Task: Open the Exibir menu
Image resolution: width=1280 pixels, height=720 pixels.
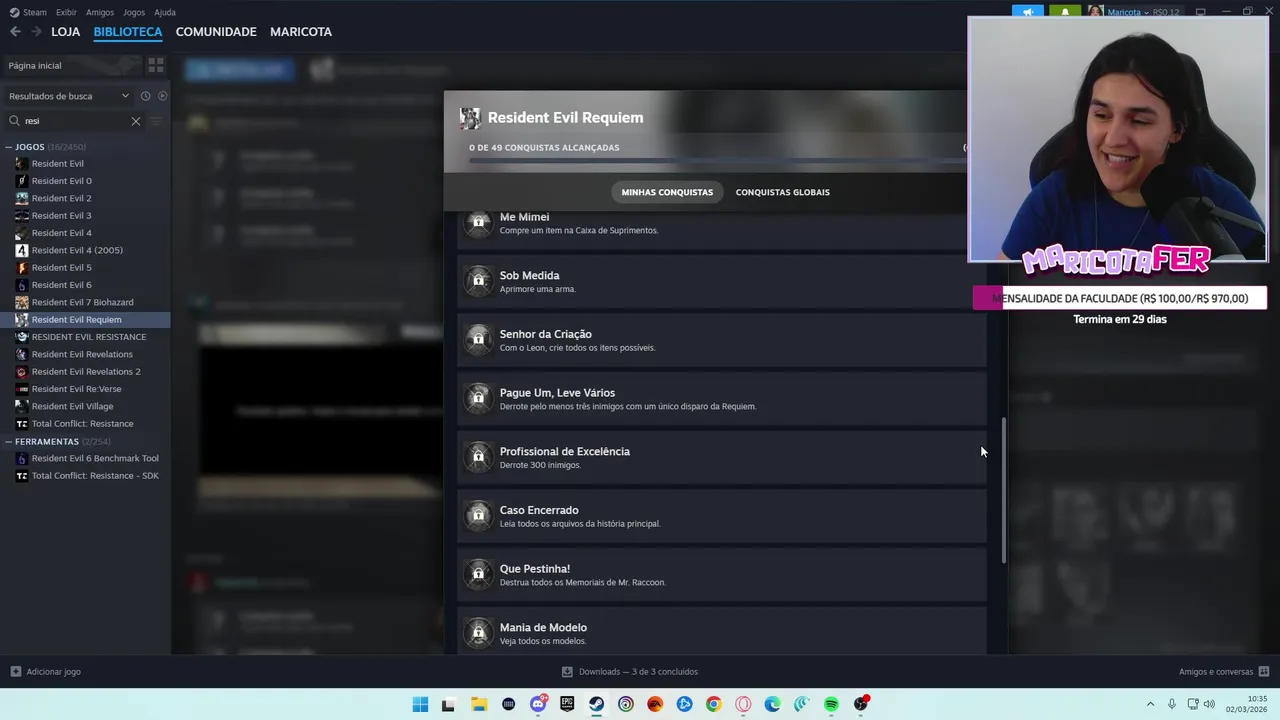Action: point(66,12)
